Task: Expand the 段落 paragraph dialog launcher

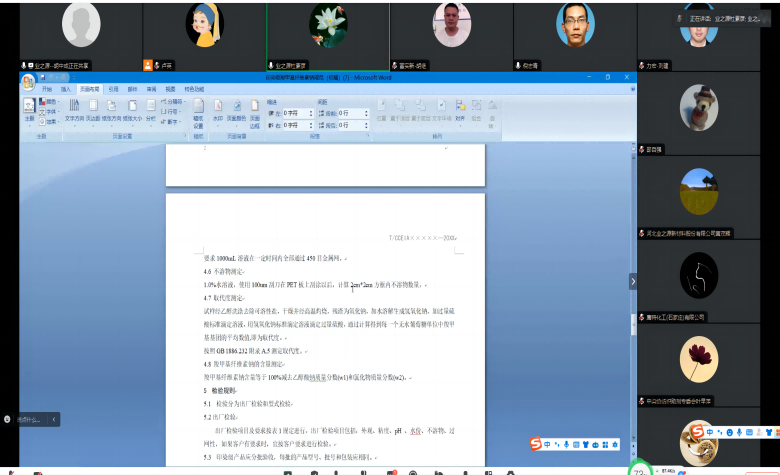Action: [x=368, y=136]
